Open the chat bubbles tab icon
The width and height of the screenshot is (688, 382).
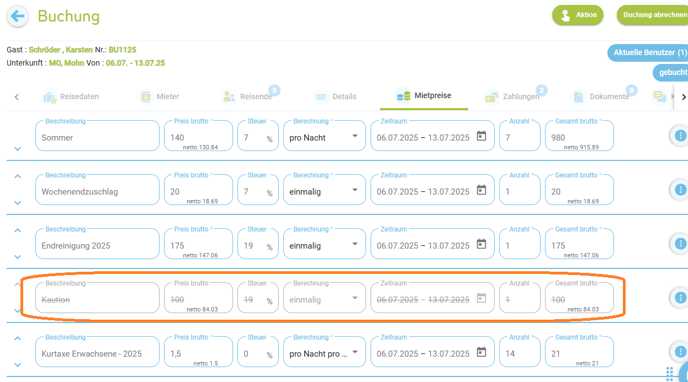click(659, 96)
